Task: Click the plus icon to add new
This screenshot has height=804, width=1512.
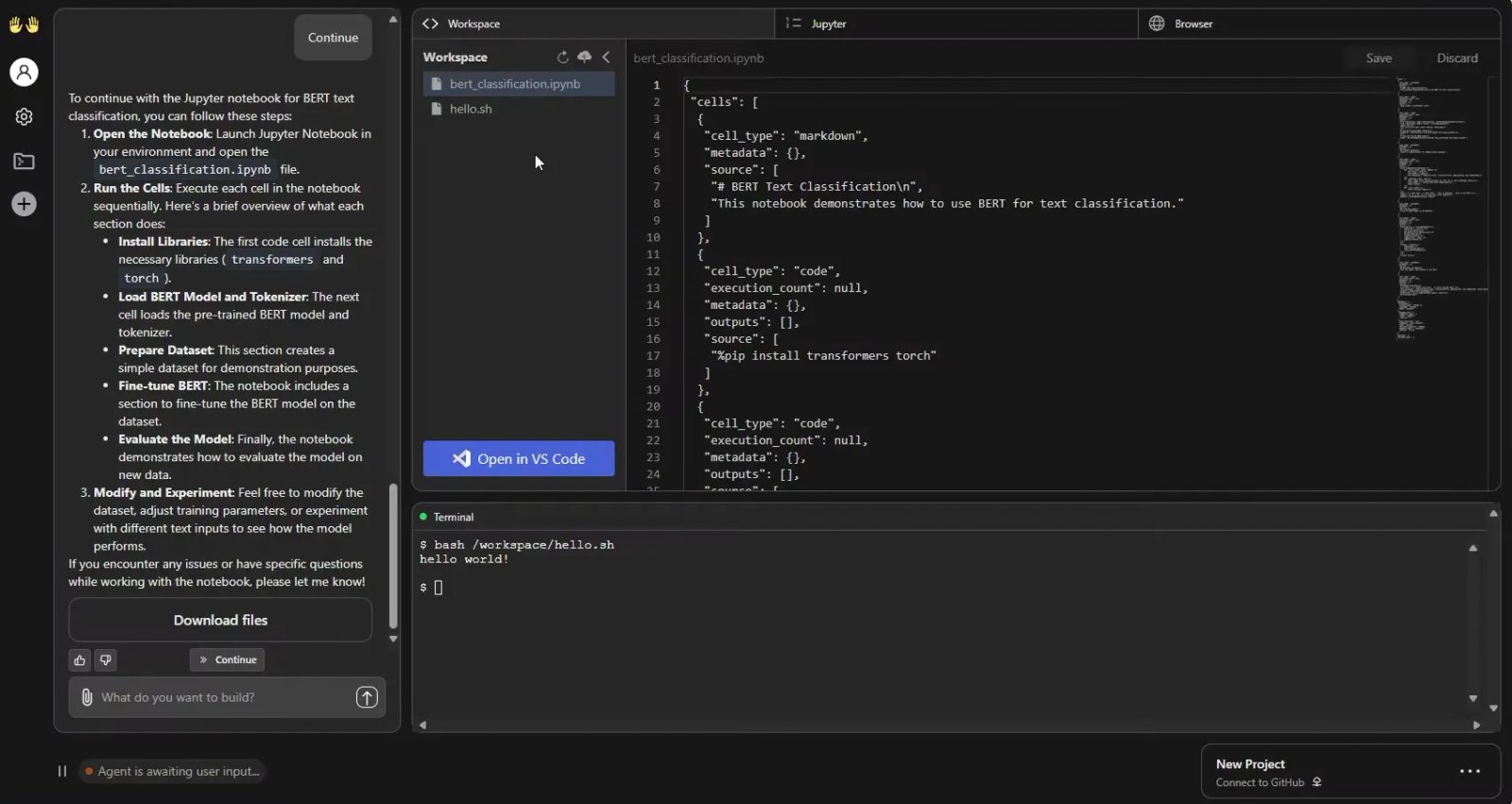Action: pos(24,204)
